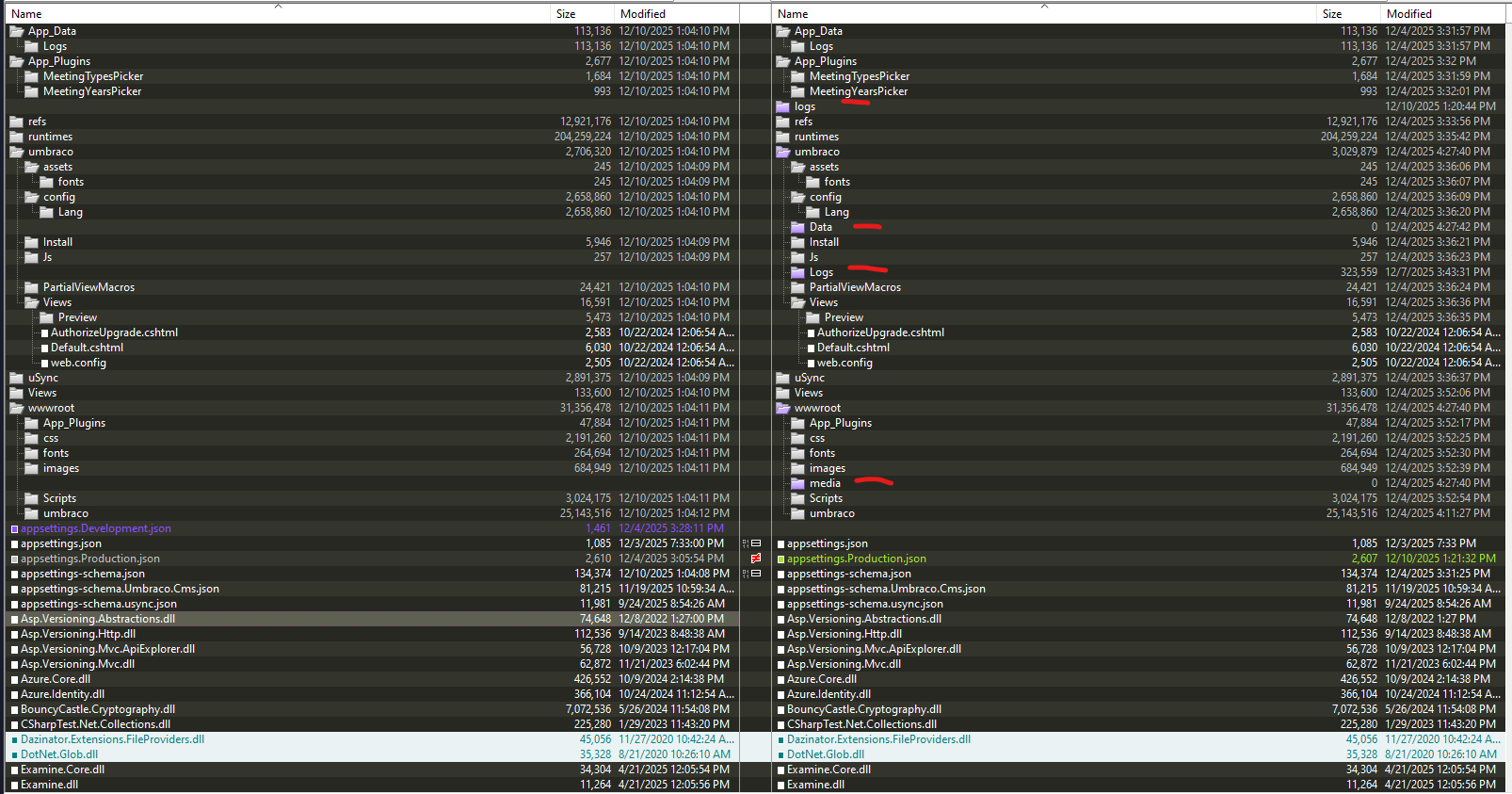Expand the uSync folder in right pane
1512x794 pixels.
(782, 378)
